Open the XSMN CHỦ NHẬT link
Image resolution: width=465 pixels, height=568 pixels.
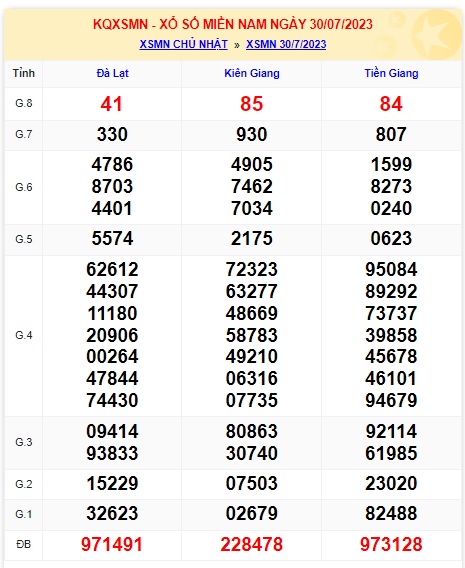(184, 44)
